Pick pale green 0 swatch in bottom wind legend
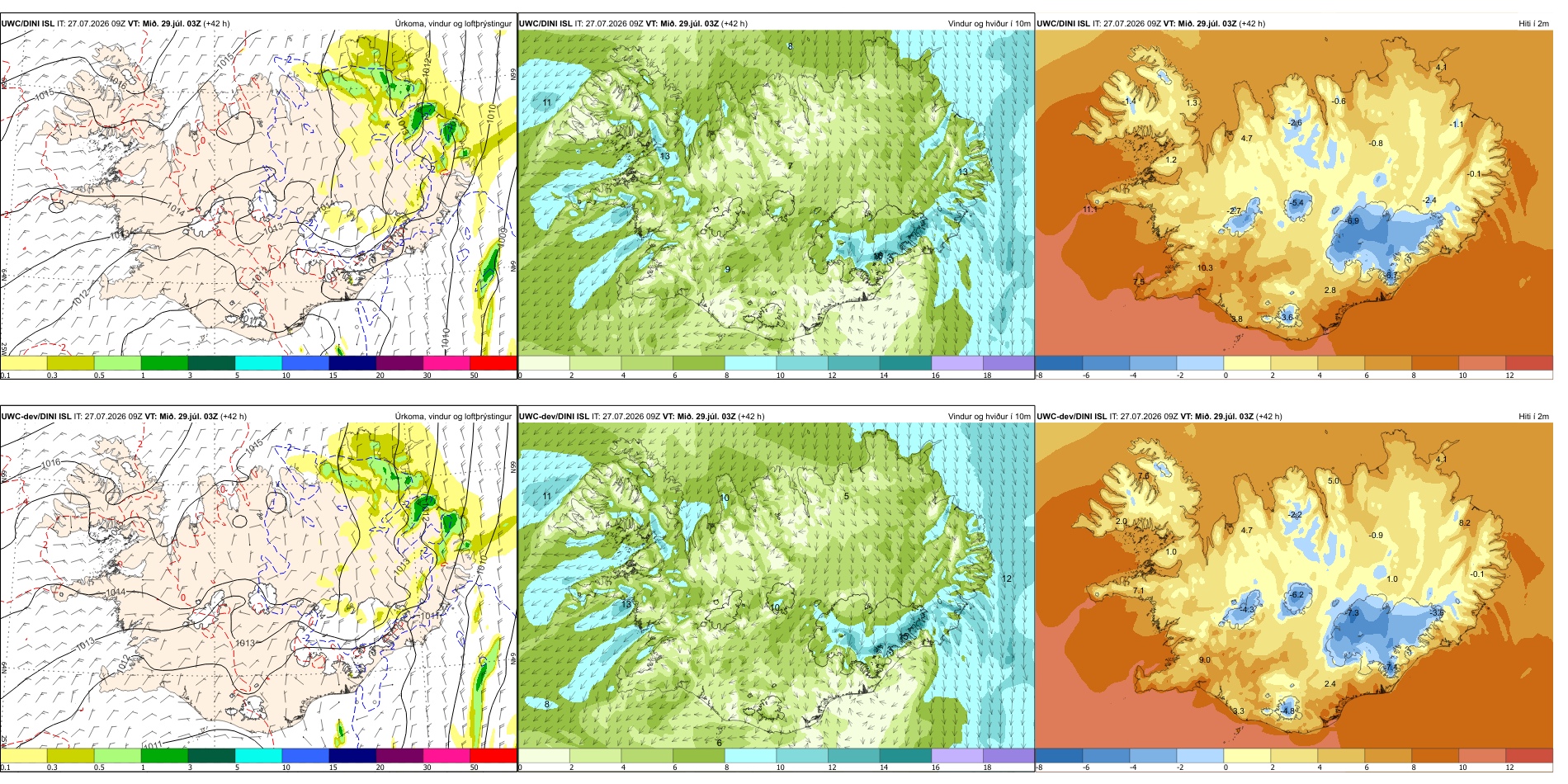This screenshot has height=784, width=1568. point(544,755)
